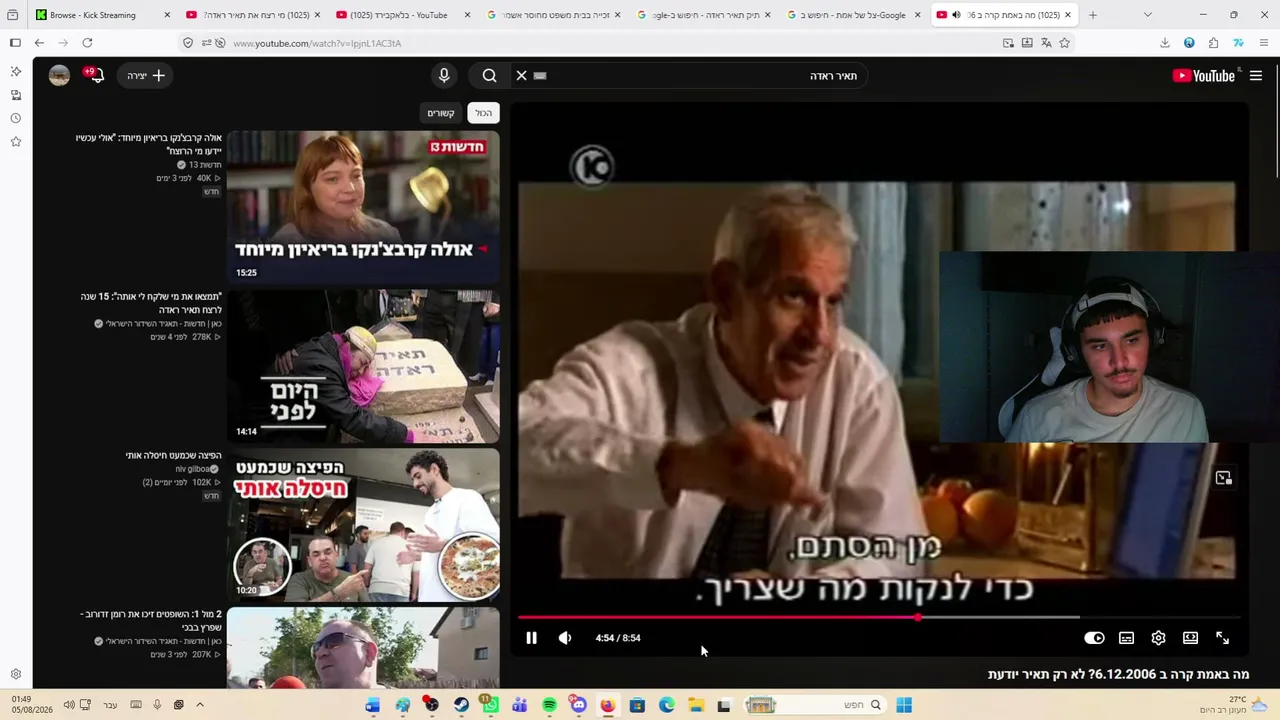Open the page translate icon in address bar
This screenshot has height=720, width=1280.
coord(1046,43)
